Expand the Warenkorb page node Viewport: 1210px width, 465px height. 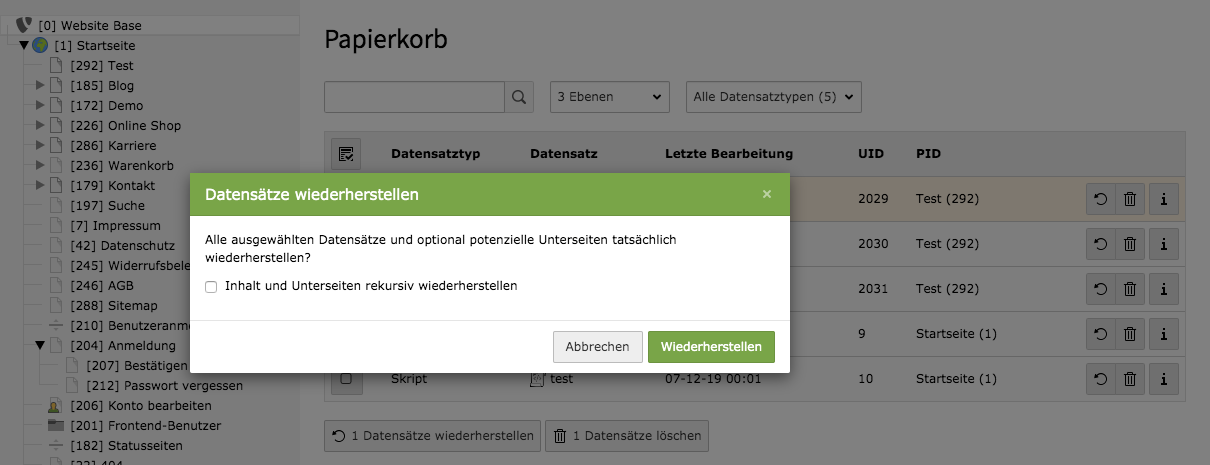40,165
